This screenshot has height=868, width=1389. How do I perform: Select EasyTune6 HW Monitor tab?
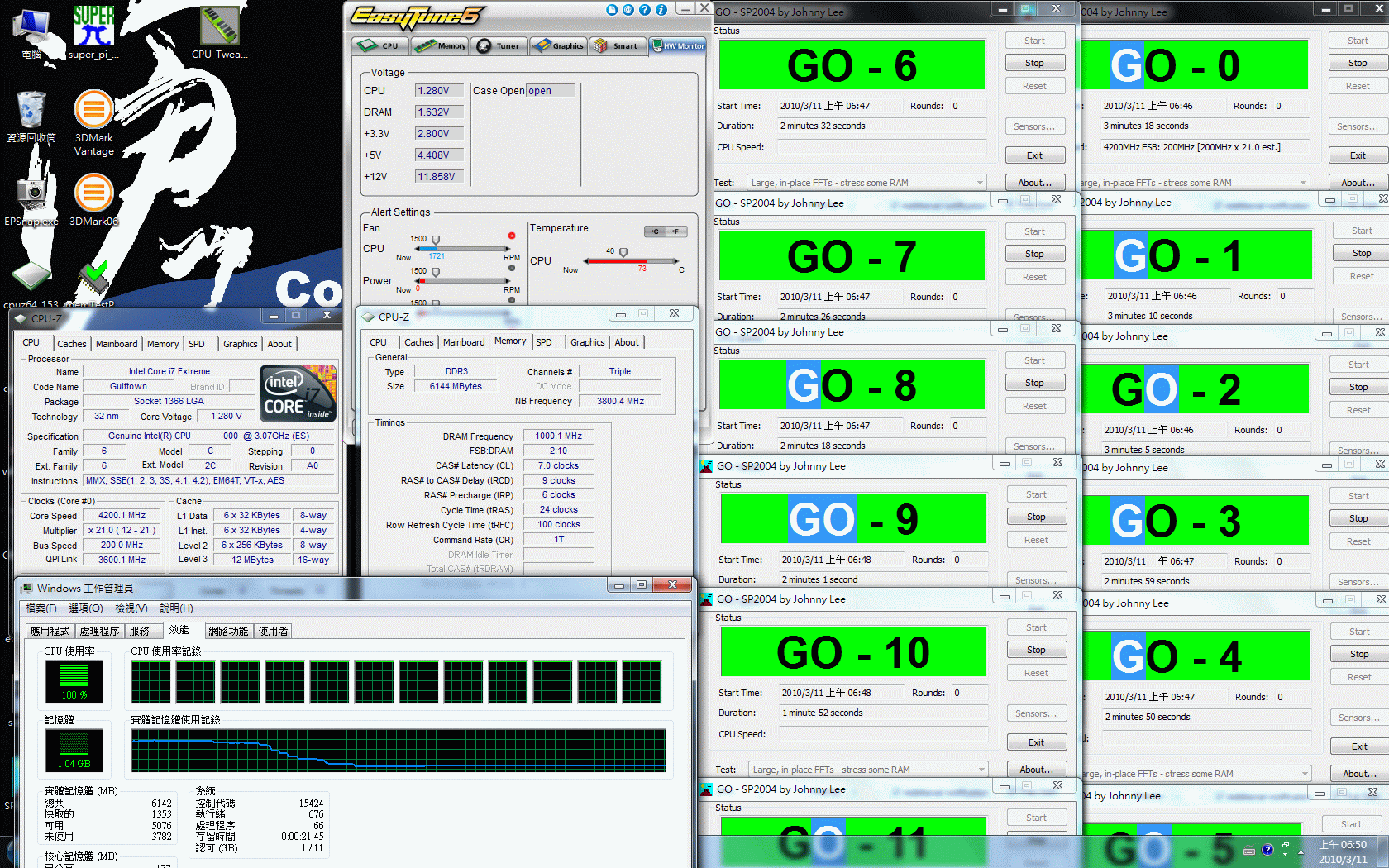pyautogui.click(x=678, y=45)
